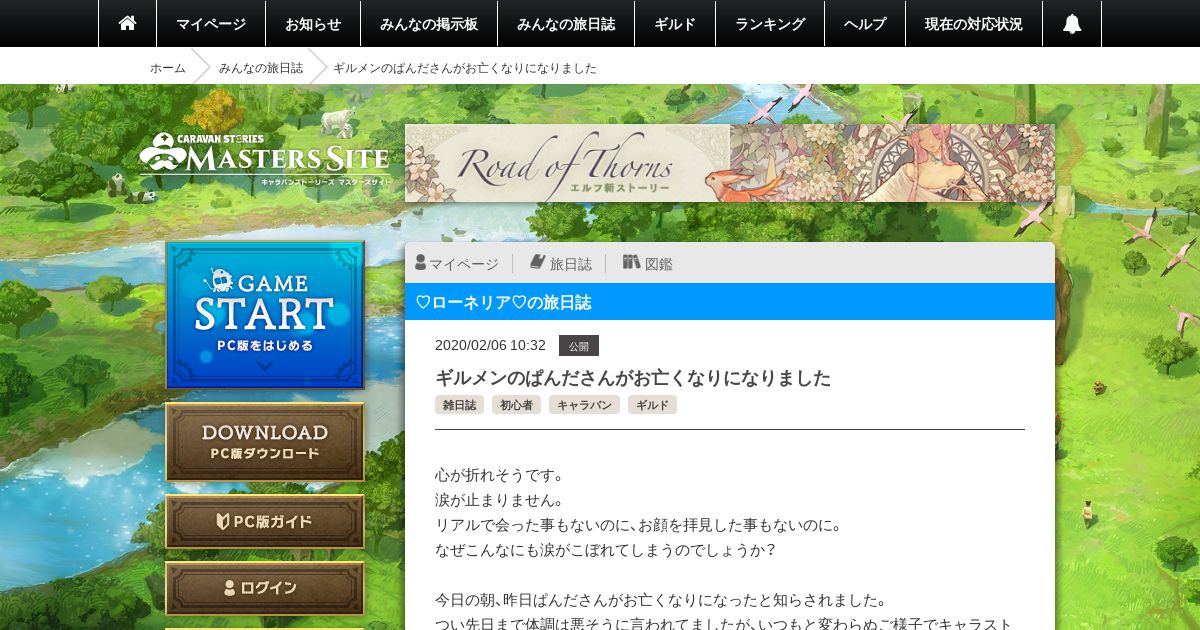The image size is (1200, 630).
Task: Open the notification bell icon
Action: point(1072,23)
